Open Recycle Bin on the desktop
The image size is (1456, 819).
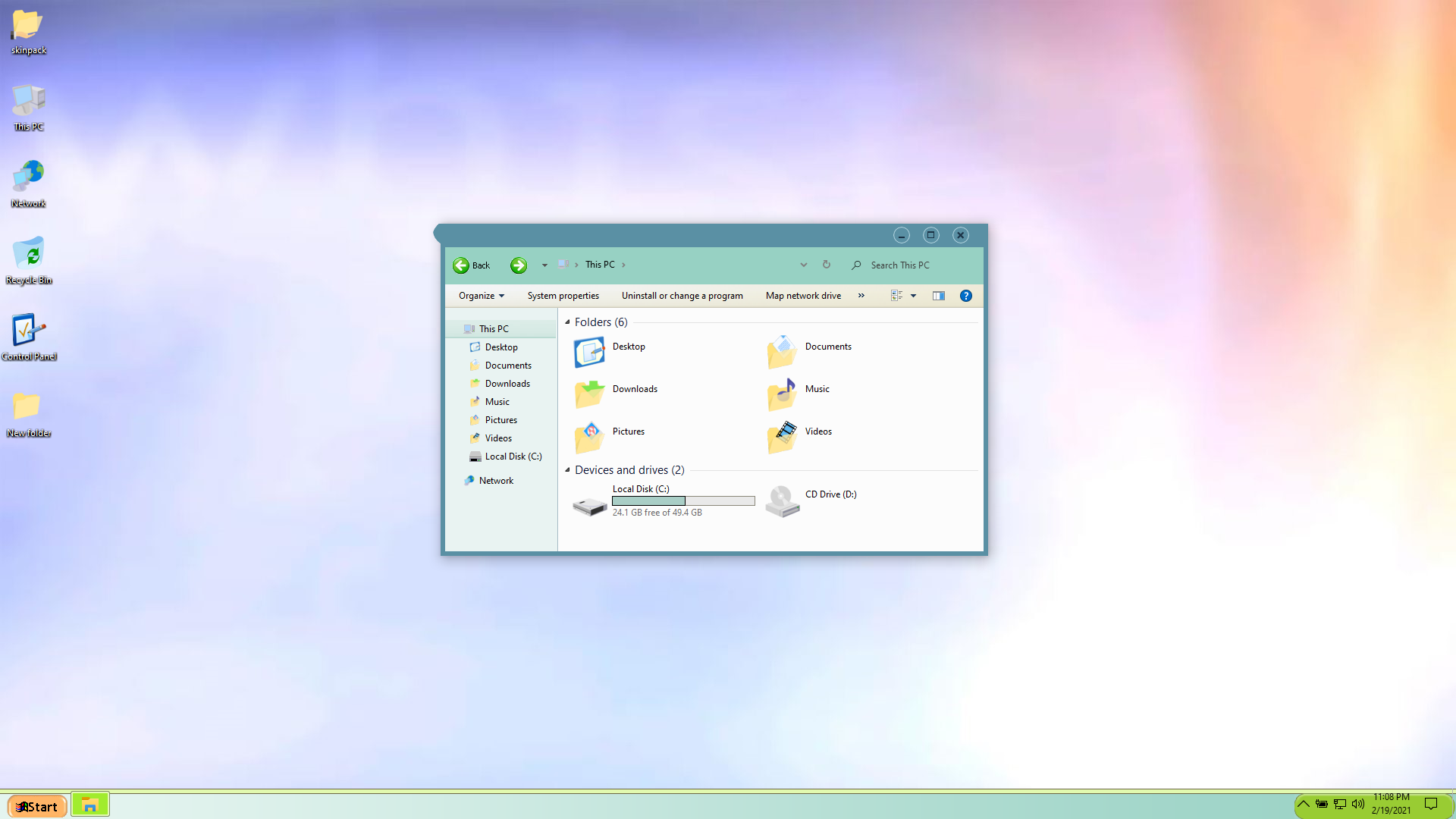29,255
